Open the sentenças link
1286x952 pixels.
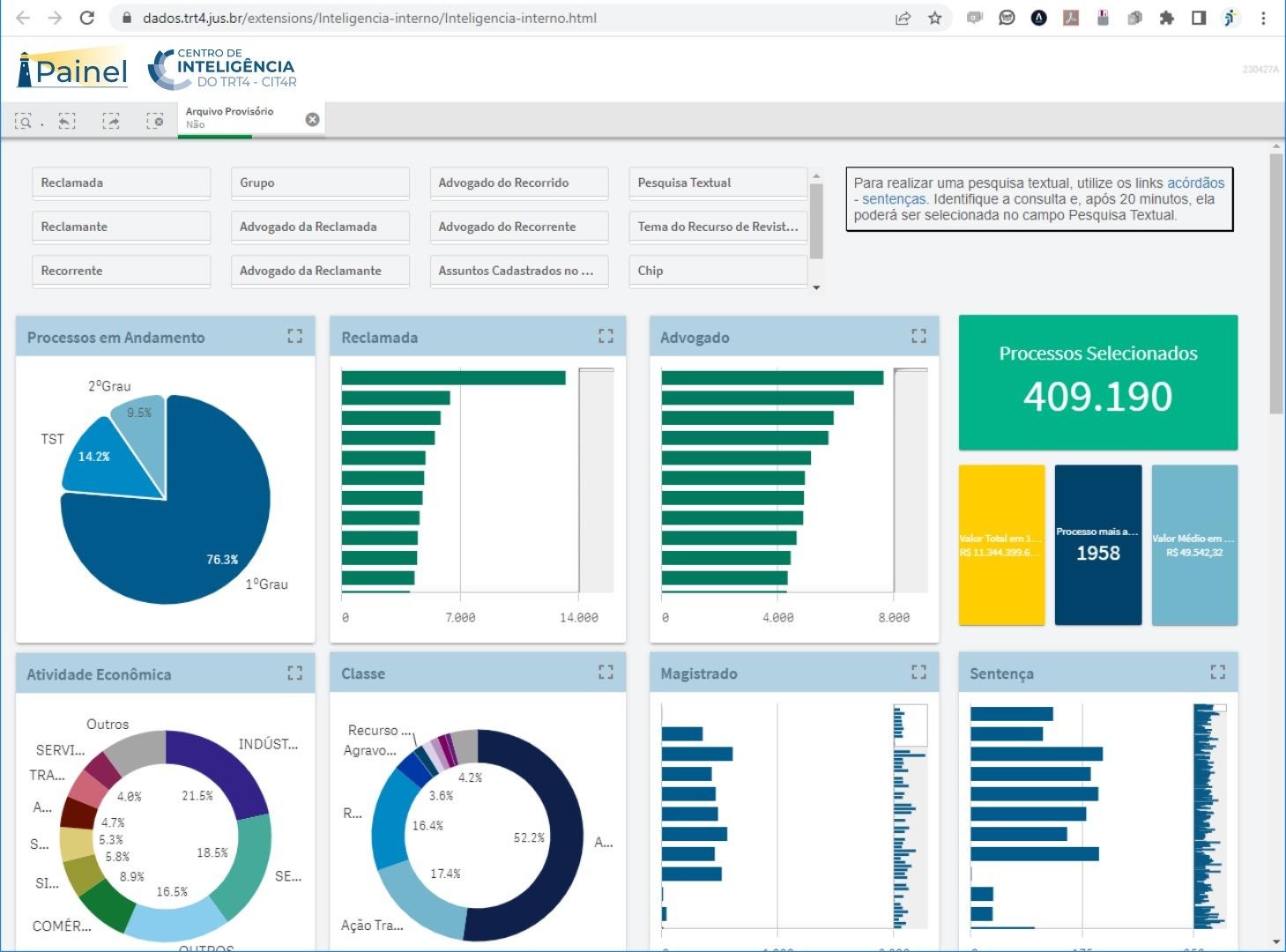coord(894,199)
